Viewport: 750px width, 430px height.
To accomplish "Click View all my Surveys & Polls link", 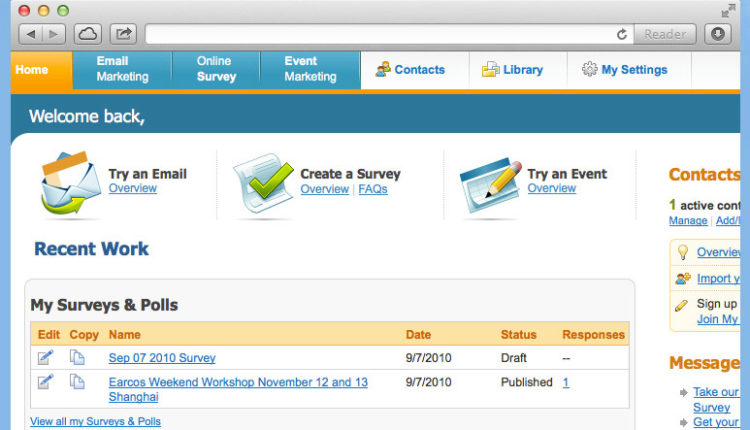I will (95, 422).
